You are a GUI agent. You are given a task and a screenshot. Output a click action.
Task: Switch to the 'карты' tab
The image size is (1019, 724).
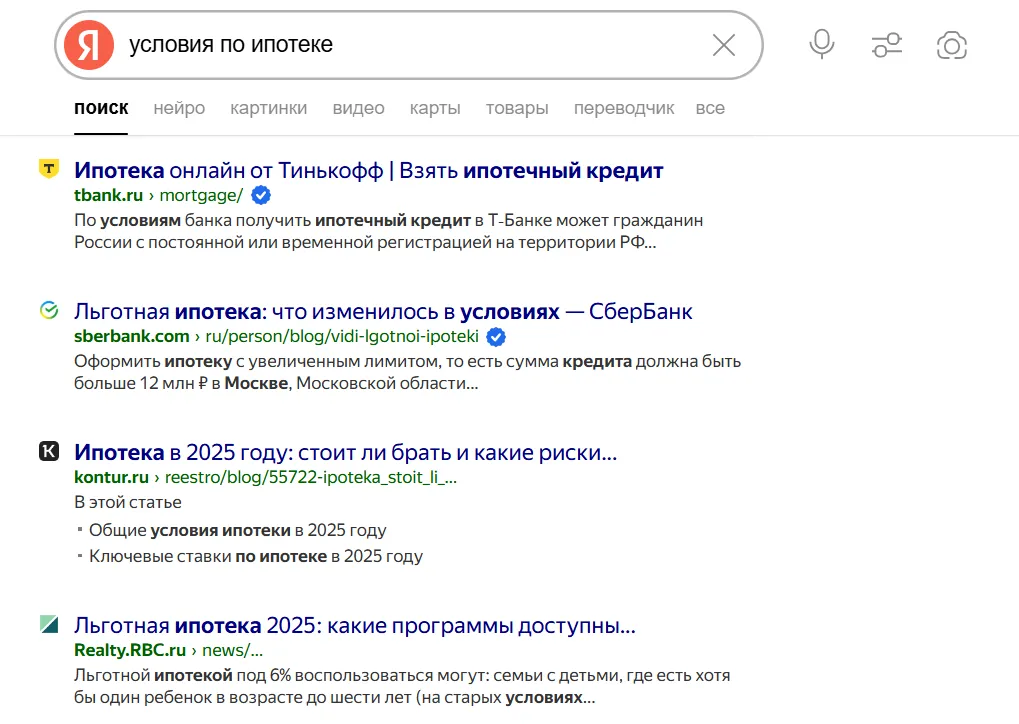click(x=435, y=108)
